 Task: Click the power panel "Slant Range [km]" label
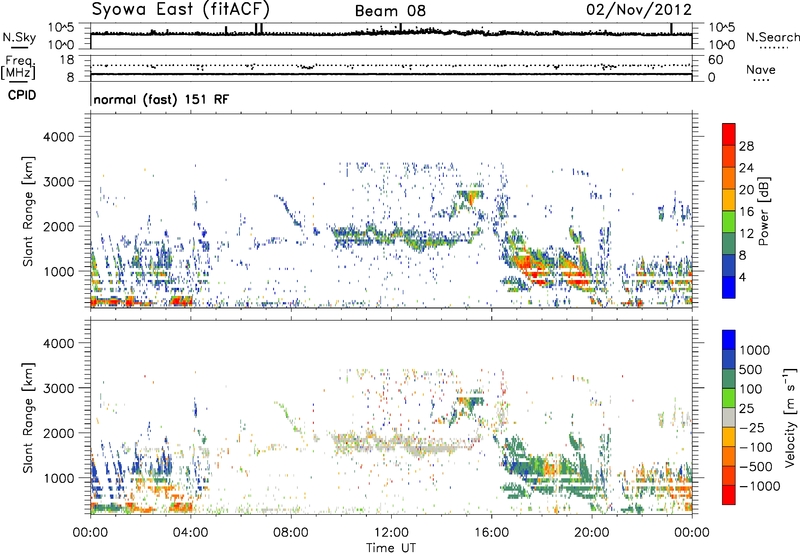tap(29, 211)
